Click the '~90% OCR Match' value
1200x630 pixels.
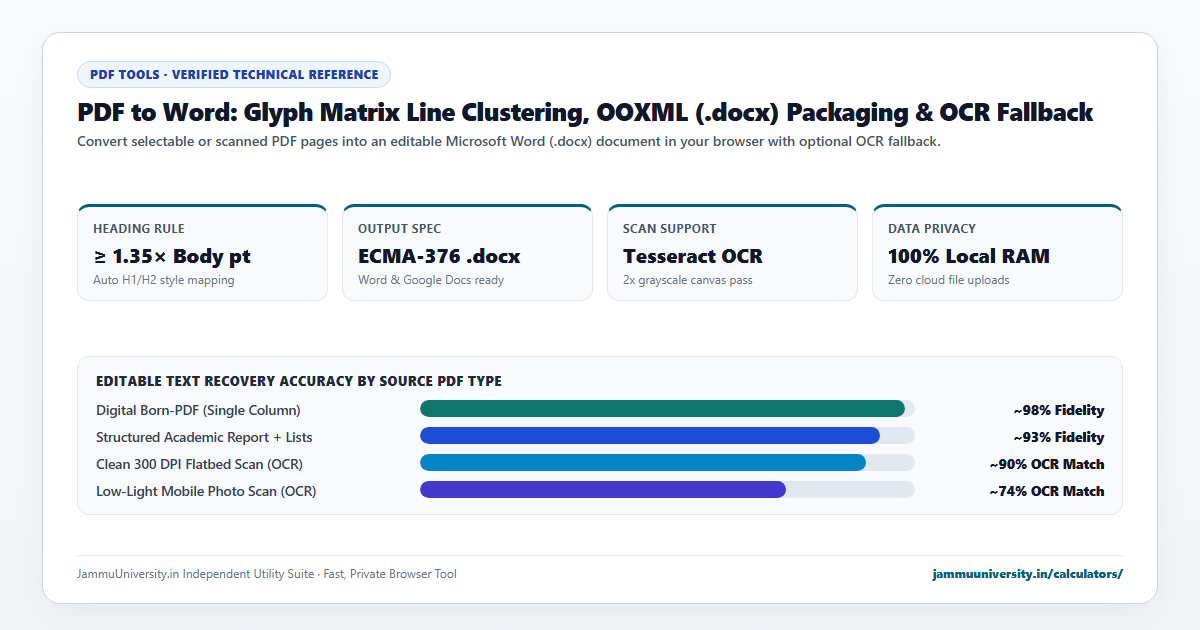point(1047,464)
